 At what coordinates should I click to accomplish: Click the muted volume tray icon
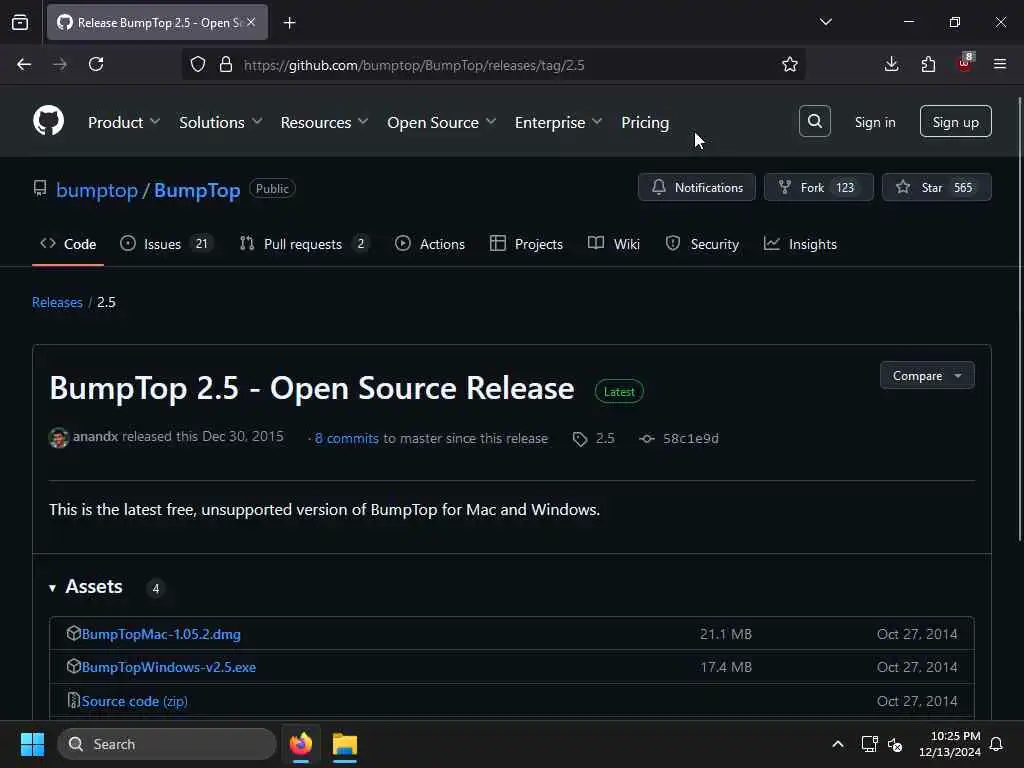pos(895,744)
